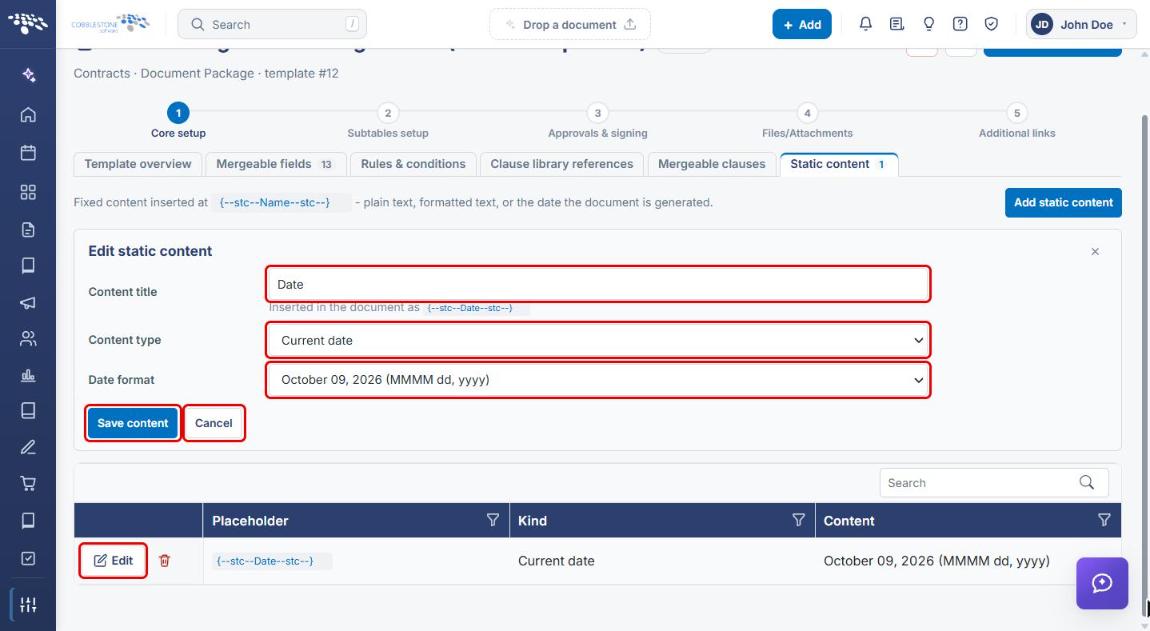Click Save content button

pos(133,423)
